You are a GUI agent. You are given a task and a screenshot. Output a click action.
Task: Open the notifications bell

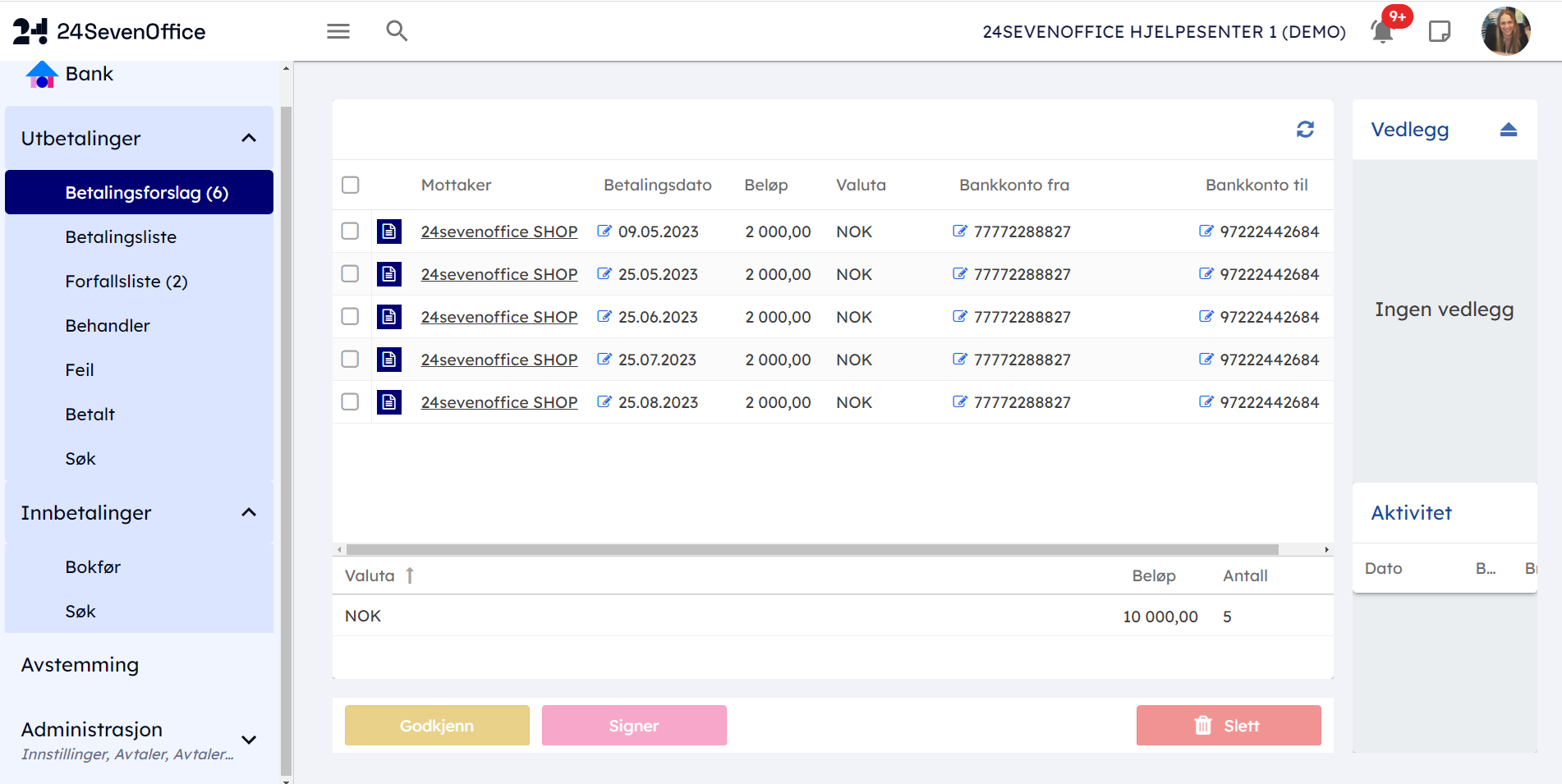pyautogui.click(x=1382, y=32)
